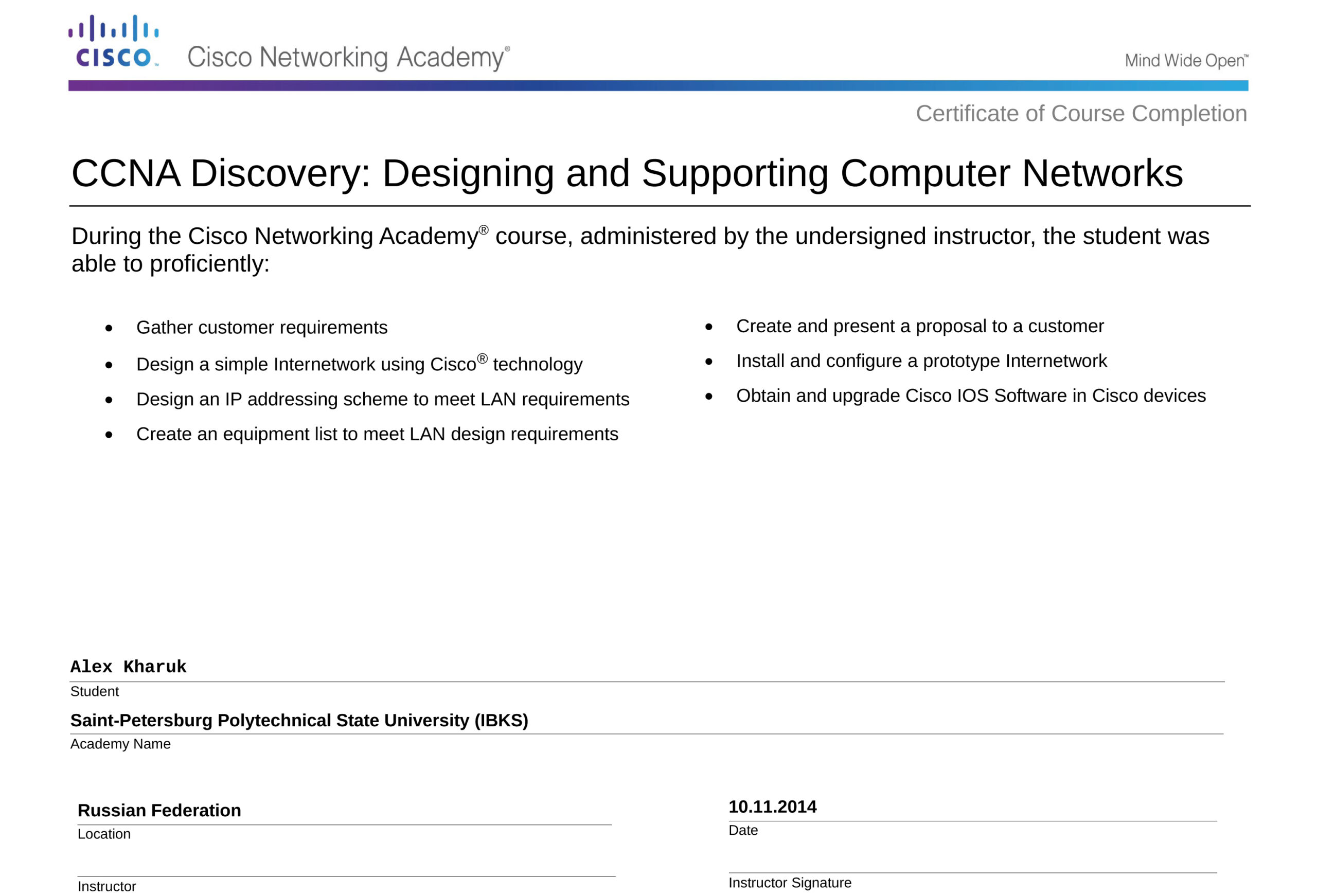This screenshot has width=1317, height=896.
Task: Click the date '10.11.2014'
Action: 772,807
